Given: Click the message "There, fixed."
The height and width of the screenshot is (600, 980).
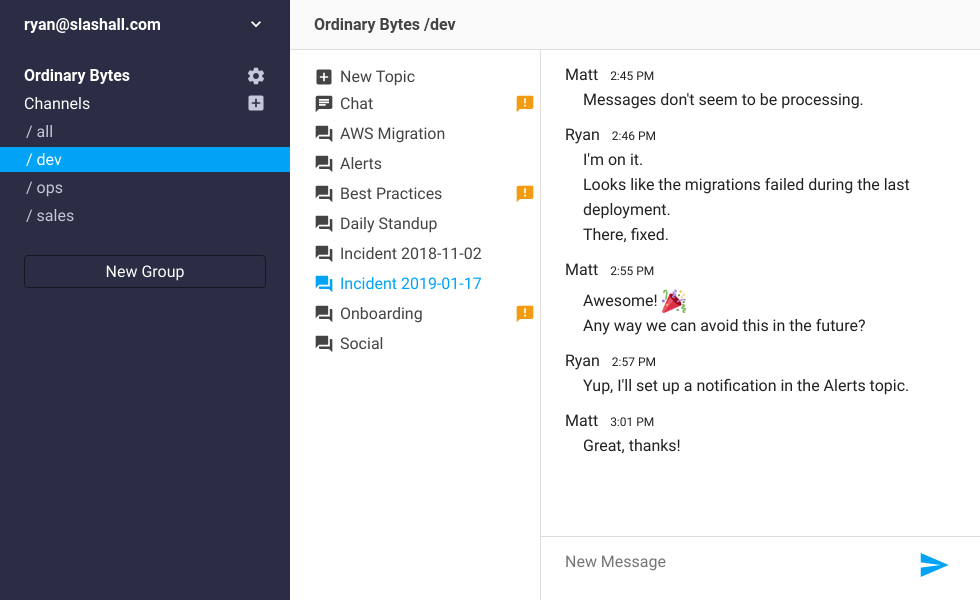Looking at the screenshot, I should [626, 235].
